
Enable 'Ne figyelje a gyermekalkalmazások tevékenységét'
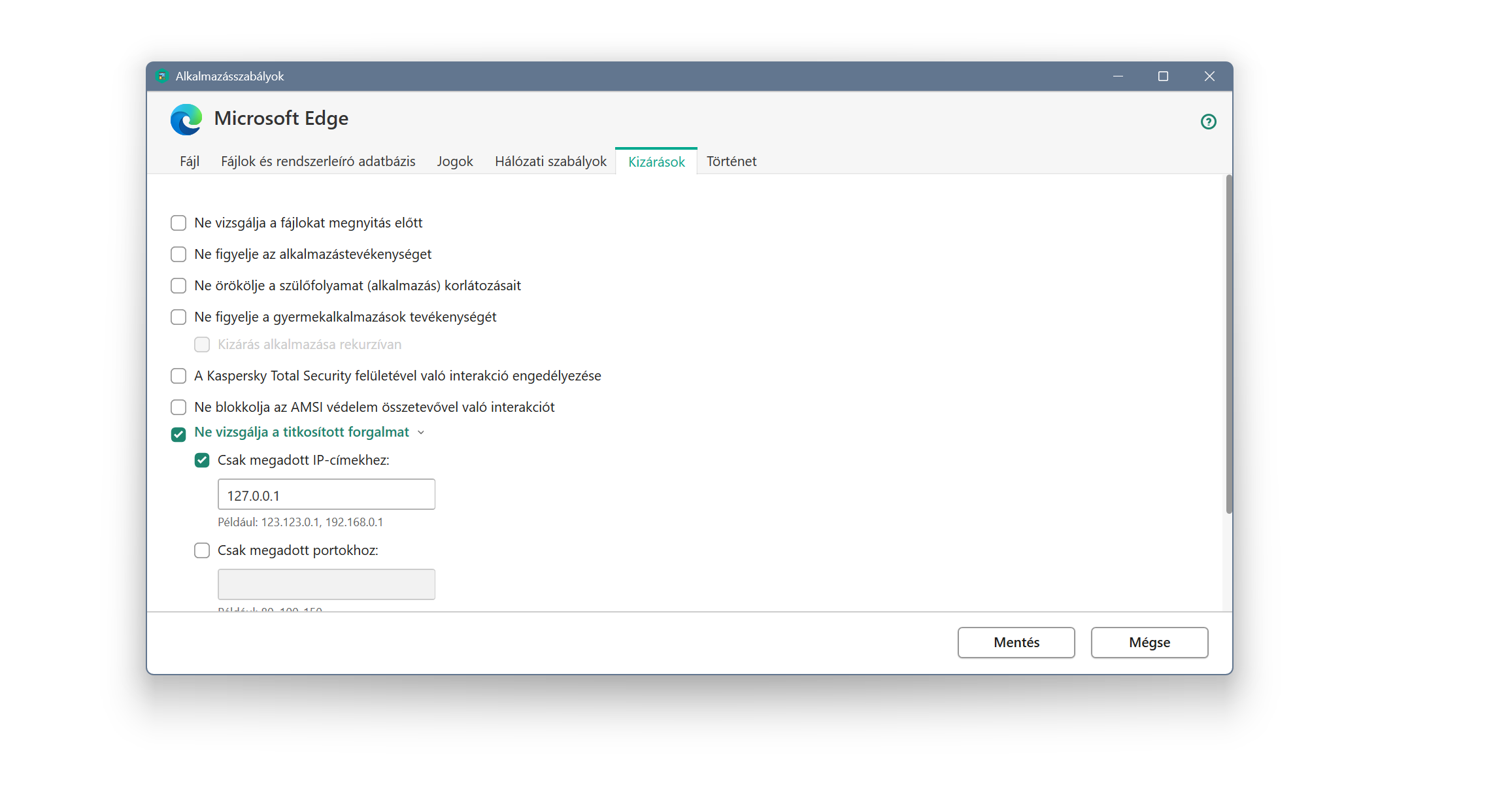pyautogui.click(x=178, y=317)
